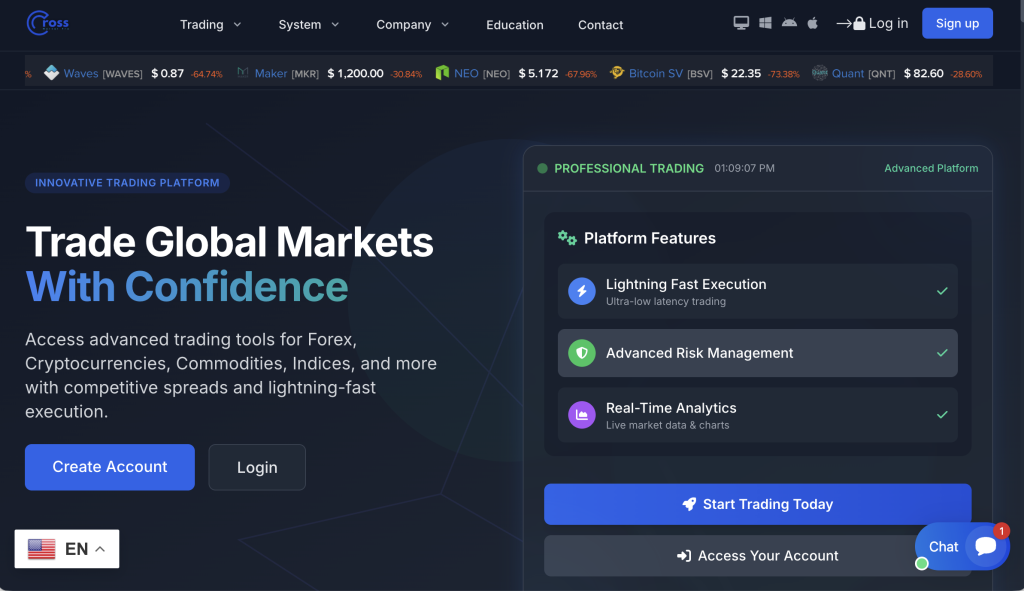Click the Real-Time Analytics checkmark
This screenshot has height=591, width=1024.
(x=941, y=415)
